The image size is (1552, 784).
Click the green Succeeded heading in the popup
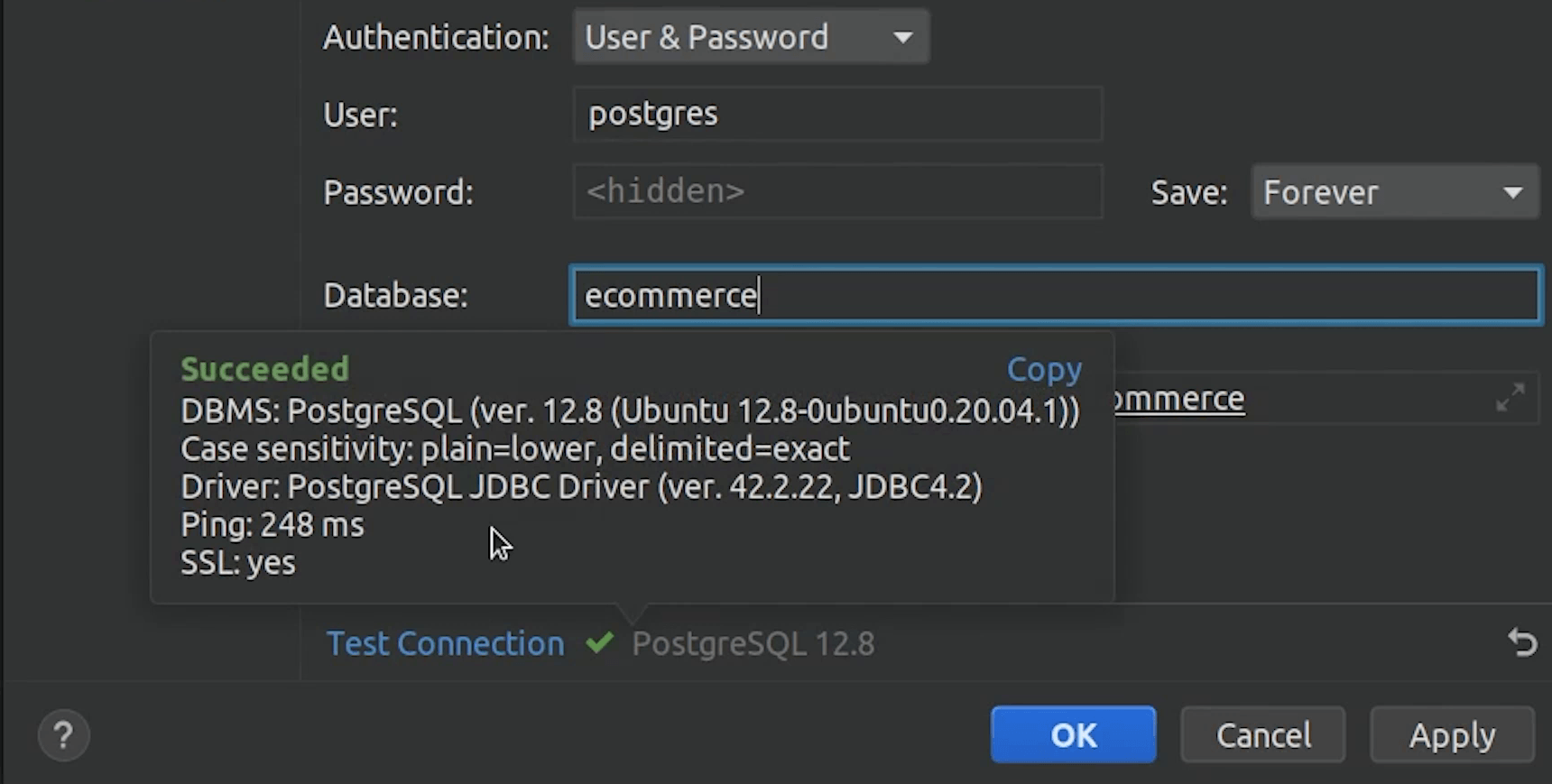(x=265, y=369)
